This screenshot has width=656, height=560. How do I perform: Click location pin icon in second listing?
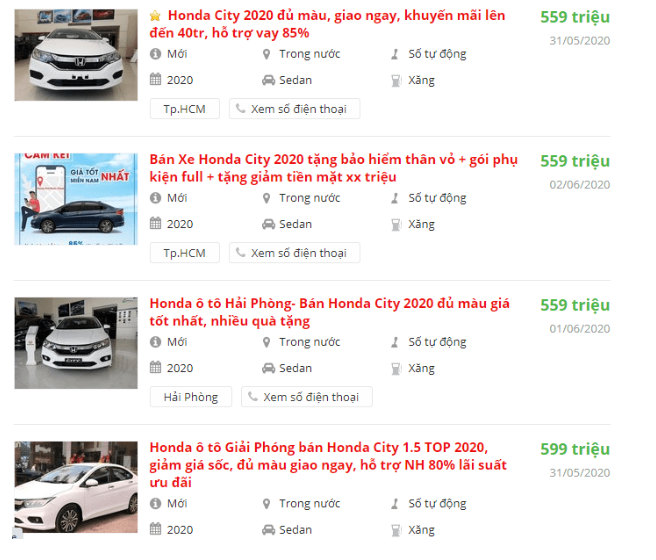pos(266,198)
